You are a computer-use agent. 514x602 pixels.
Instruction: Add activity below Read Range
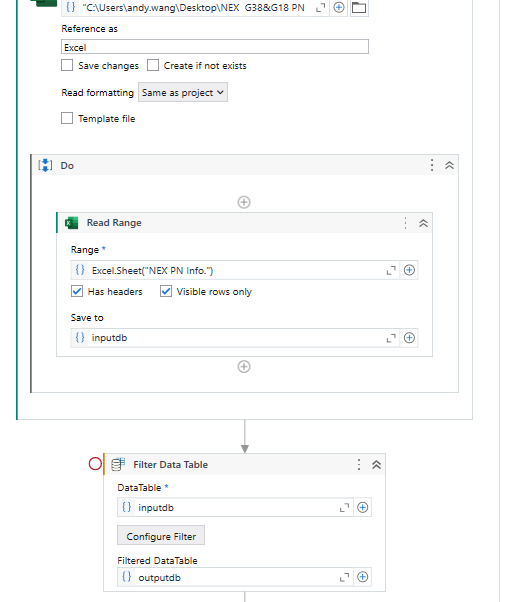point(244,367)
